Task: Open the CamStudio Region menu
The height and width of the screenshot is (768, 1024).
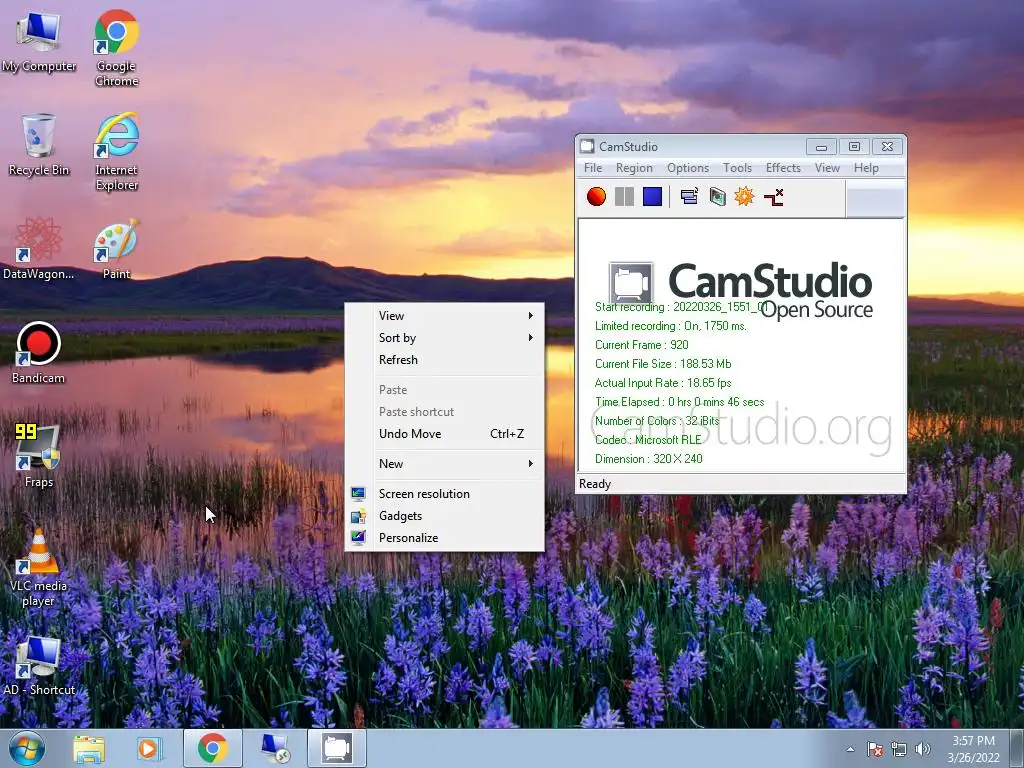Action: point(634,168)
